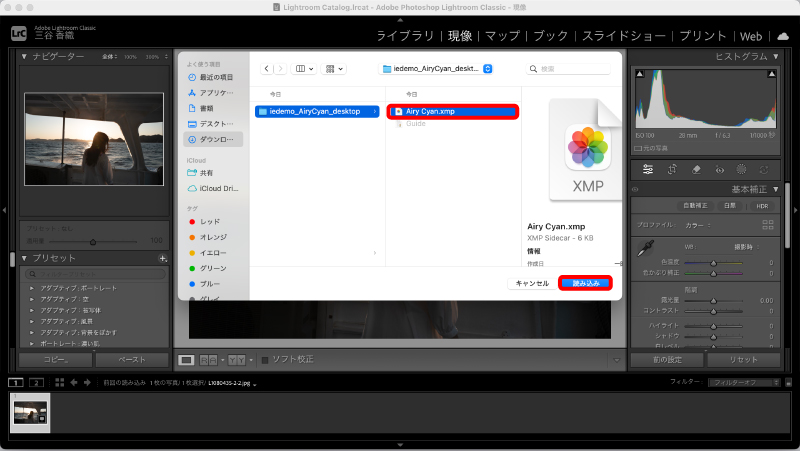
Task: Open the folder path dropdown in dialog
Action: [x=487, y=69]
